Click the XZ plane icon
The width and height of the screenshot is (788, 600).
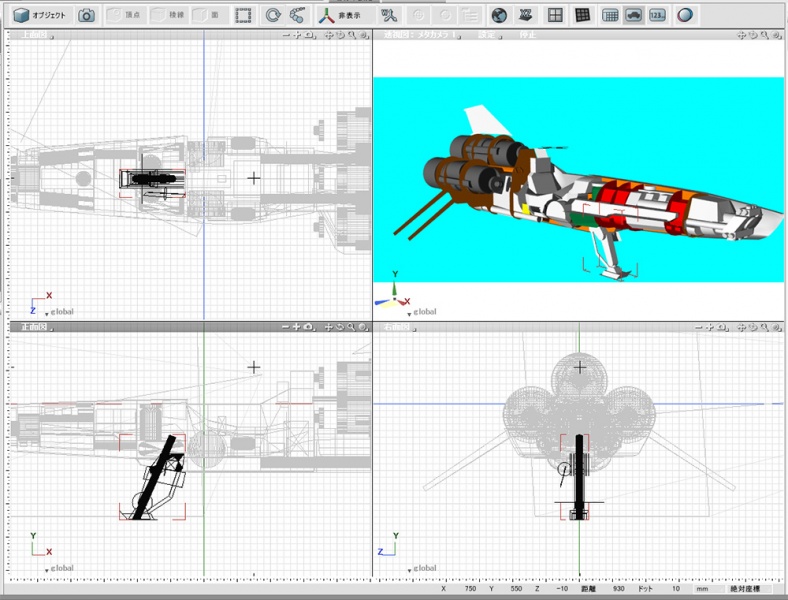coord(526,16)
